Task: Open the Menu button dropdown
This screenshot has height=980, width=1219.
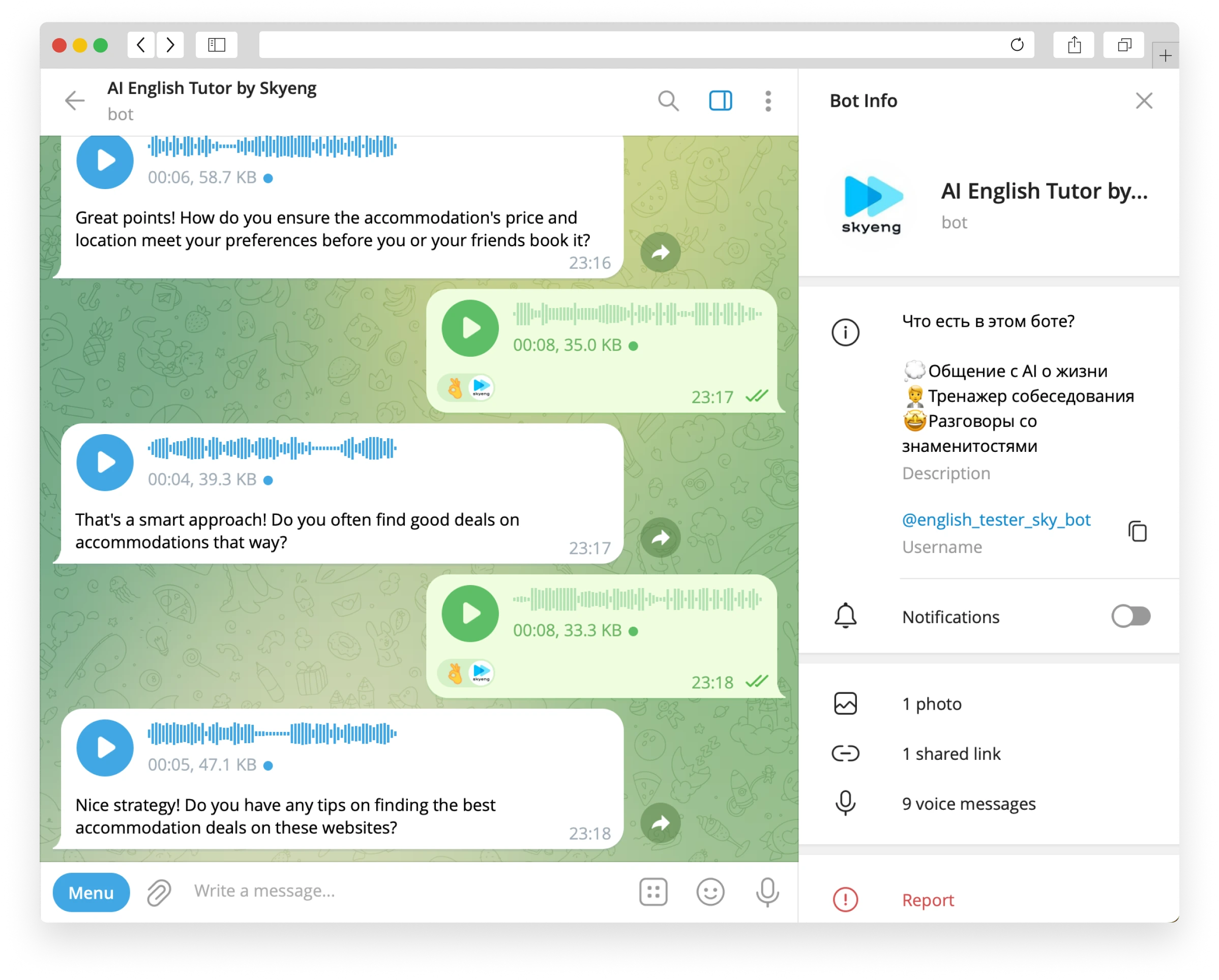Action: click(91, 892)
